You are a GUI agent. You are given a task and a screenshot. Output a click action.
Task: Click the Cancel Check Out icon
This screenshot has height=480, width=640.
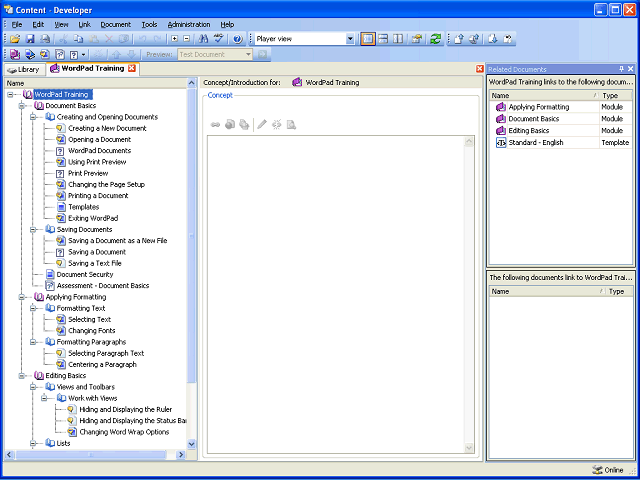click(508, 39)
